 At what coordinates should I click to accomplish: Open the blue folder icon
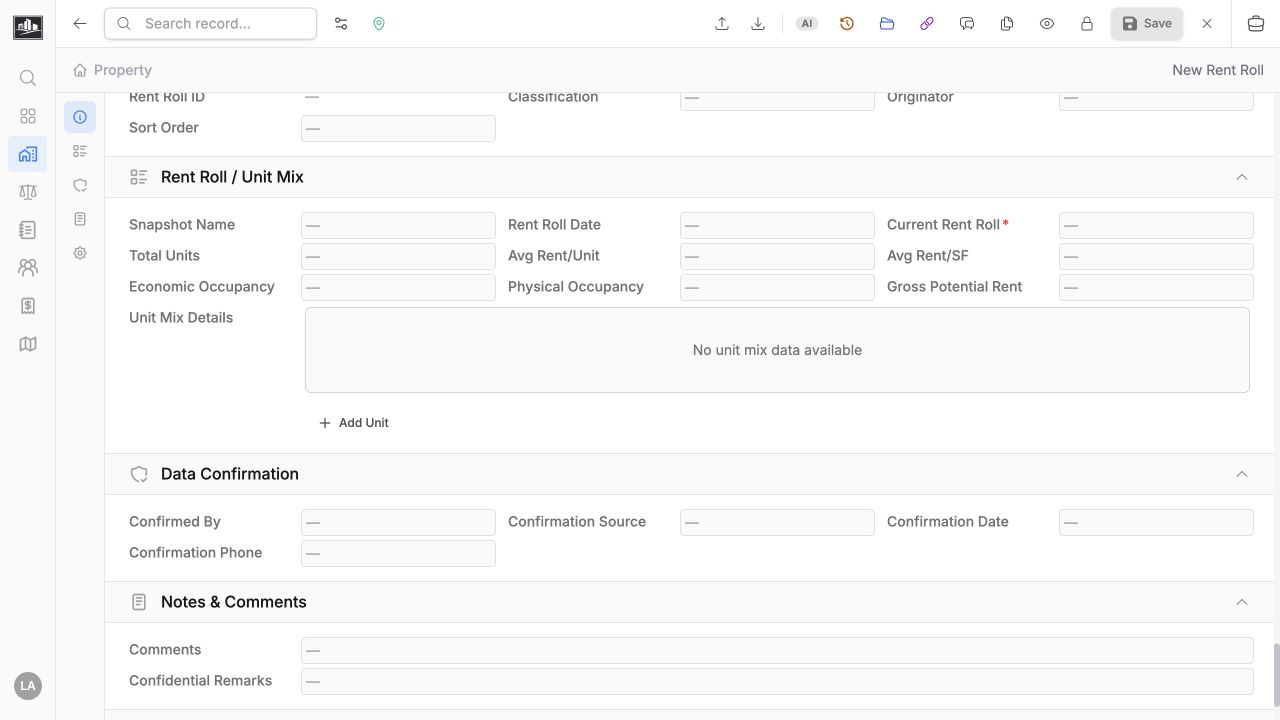pyautogui.click(x=887, y=24)
